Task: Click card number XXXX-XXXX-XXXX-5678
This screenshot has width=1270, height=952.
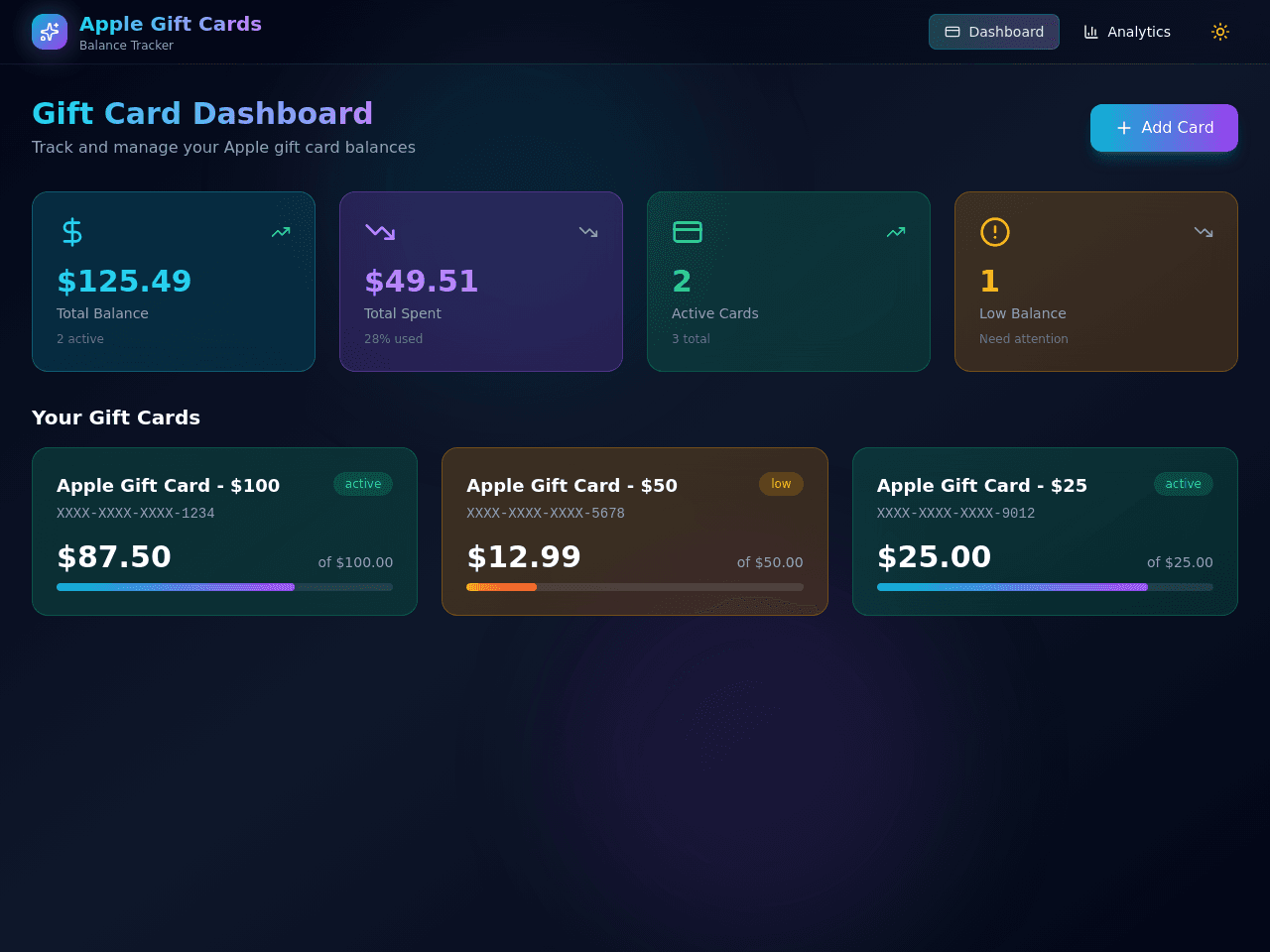Action: 546,514
